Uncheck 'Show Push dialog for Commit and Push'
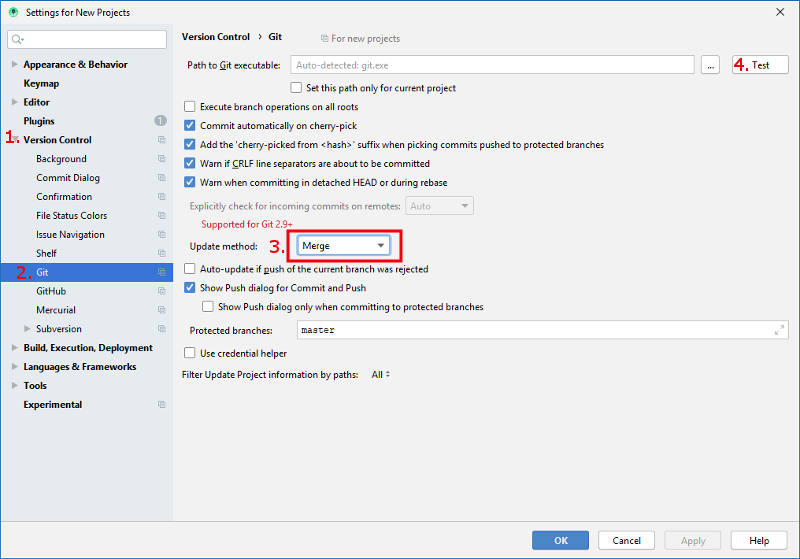The image size is (800, 559). [189, 288]
